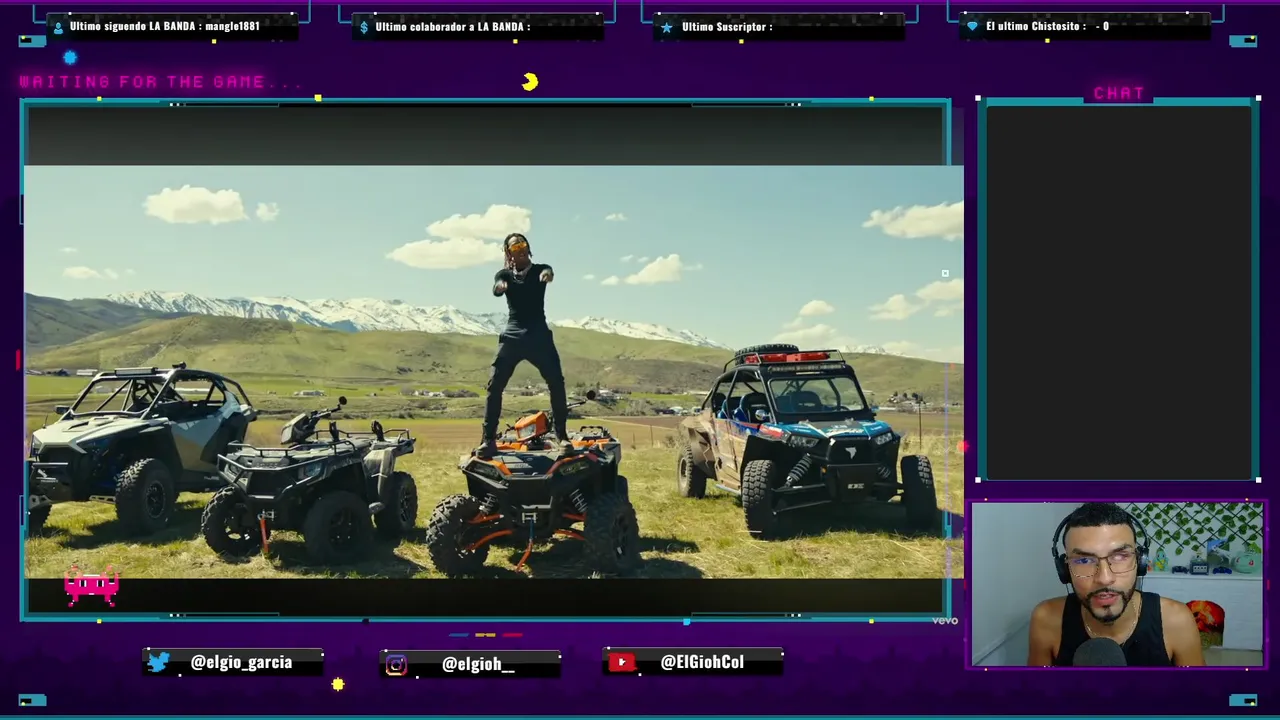Image resolution: width=1280 pixels, height=720 pixels.
Task: Click the YouTube play icon
Action: pos(621,662)
